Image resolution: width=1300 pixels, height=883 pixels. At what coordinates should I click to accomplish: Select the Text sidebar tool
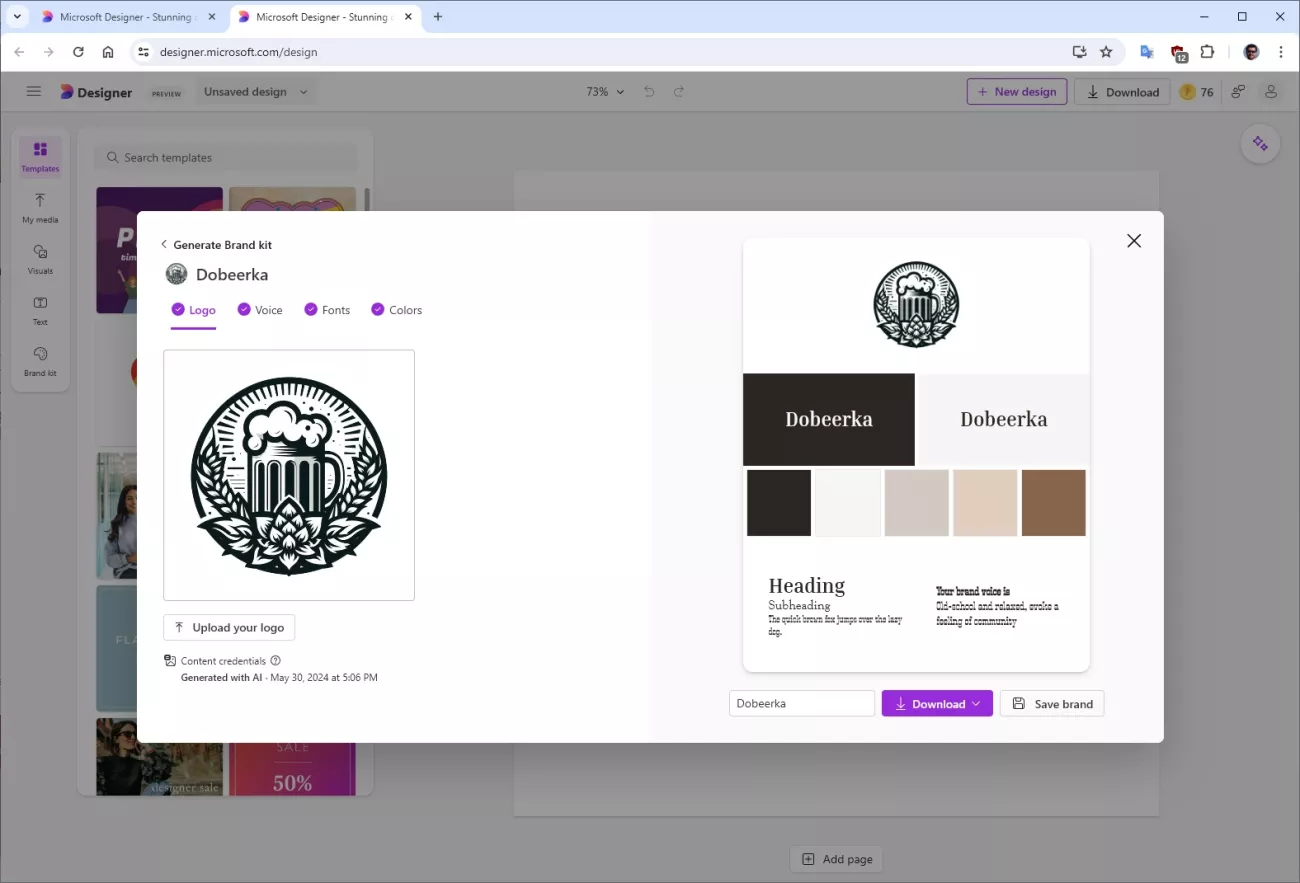coord(40,310)
